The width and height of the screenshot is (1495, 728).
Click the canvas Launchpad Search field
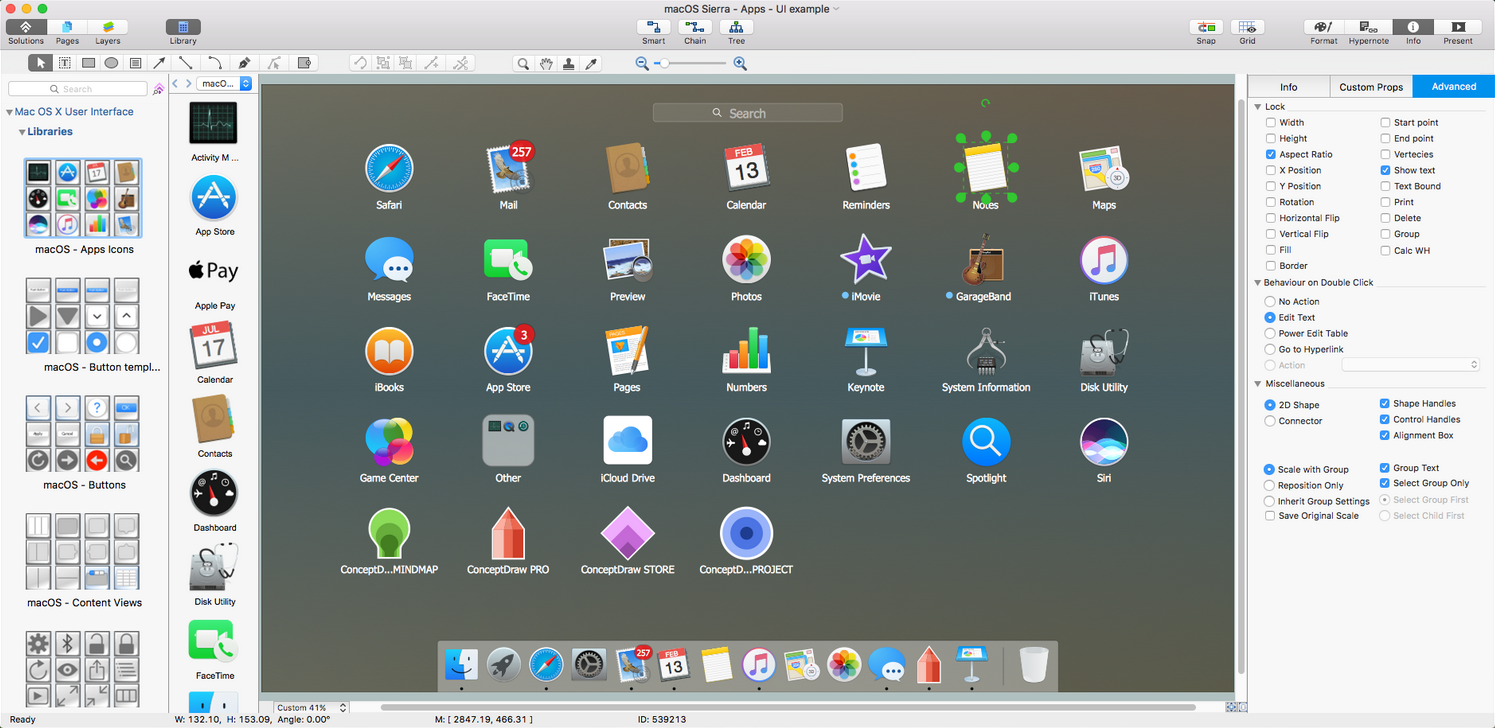click(x=747, y=113)
